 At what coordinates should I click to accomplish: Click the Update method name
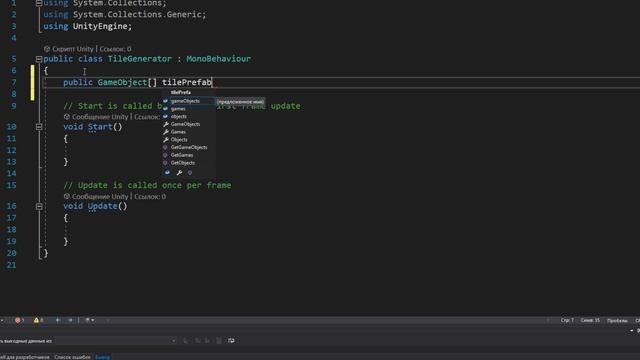click(102, 206)
